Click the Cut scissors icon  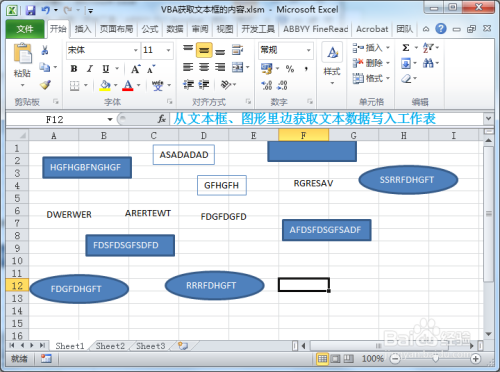point(45,50)
